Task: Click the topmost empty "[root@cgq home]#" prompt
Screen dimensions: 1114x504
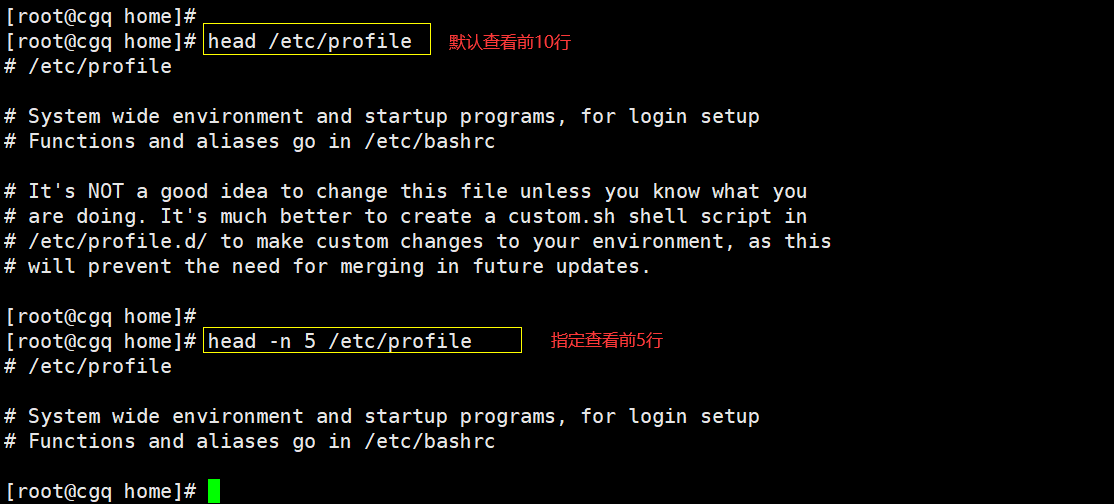Action: [100, 16]
